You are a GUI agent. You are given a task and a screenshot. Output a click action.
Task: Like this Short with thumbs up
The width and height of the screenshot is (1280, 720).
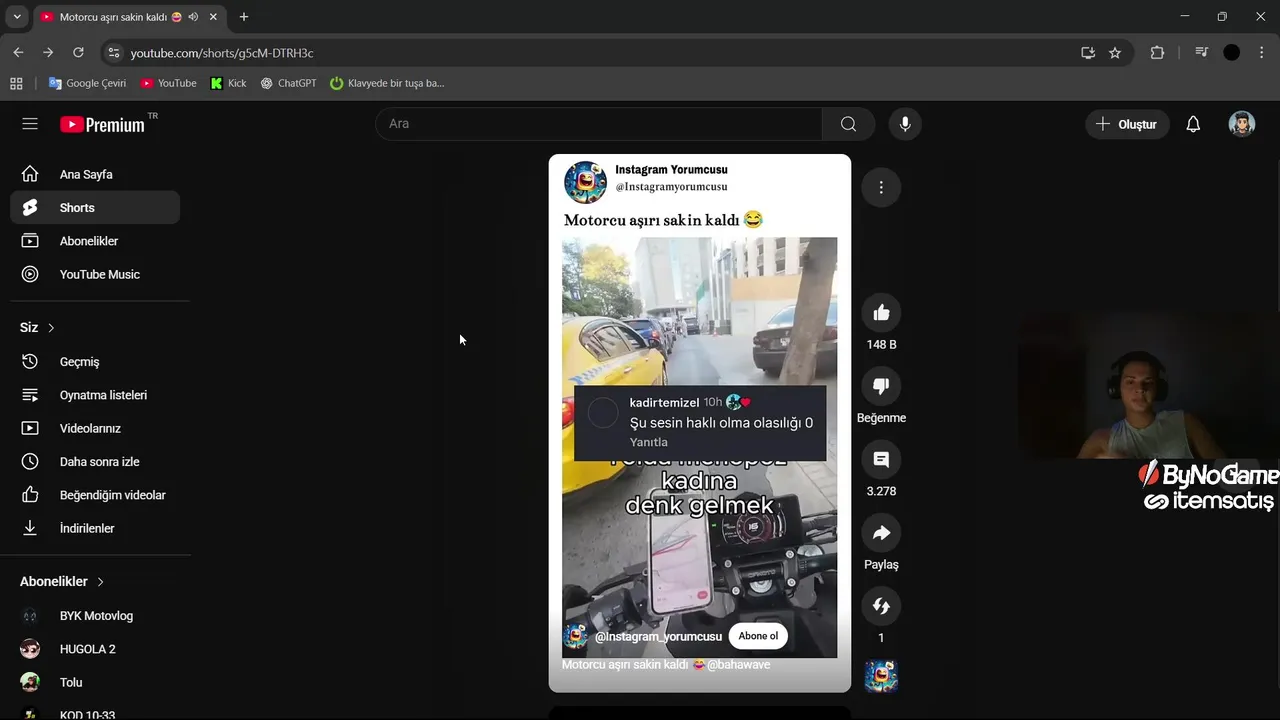point(881,313)
